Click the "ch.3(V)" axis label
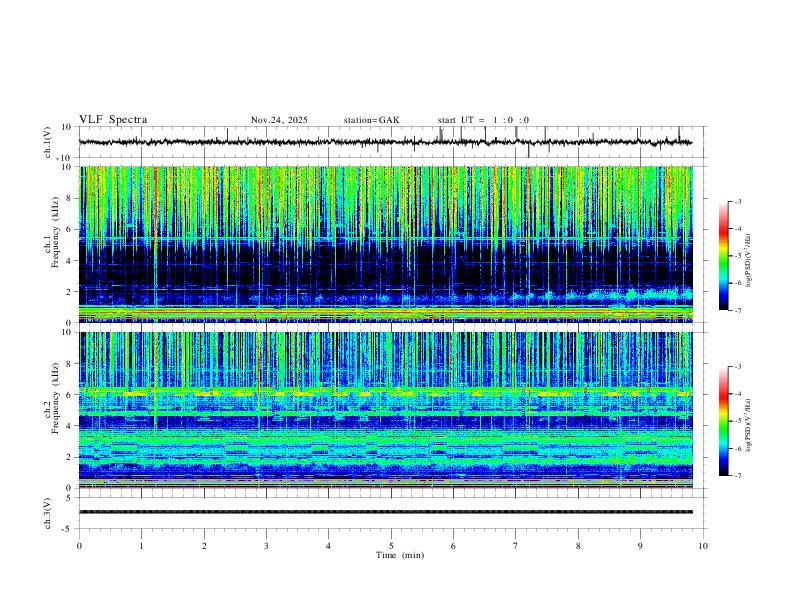The height and width of the screenshot is (612, 792). point(48,513)
